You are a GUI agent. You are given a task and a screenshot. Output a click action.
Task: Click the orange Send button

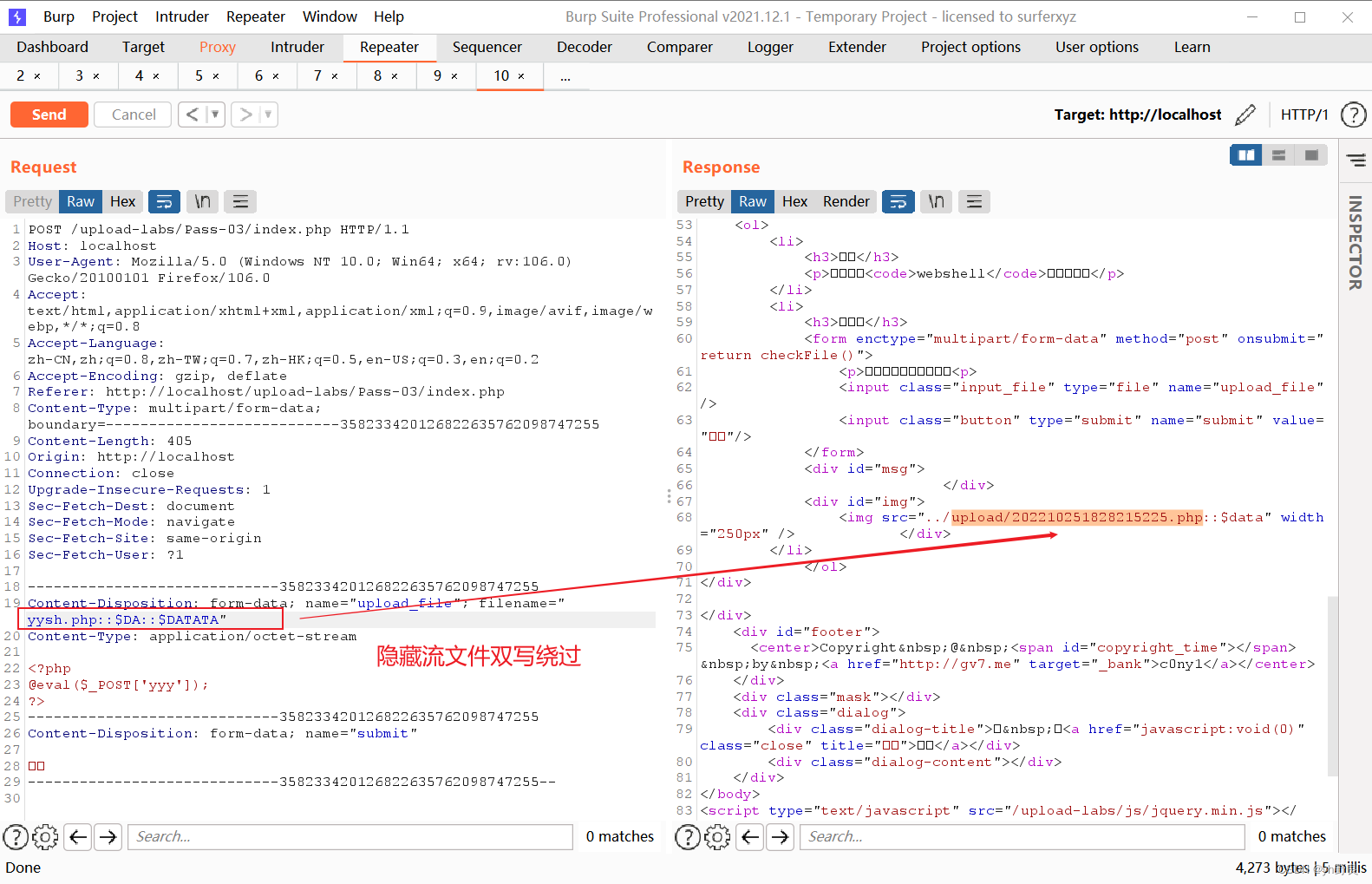[49, 115]
